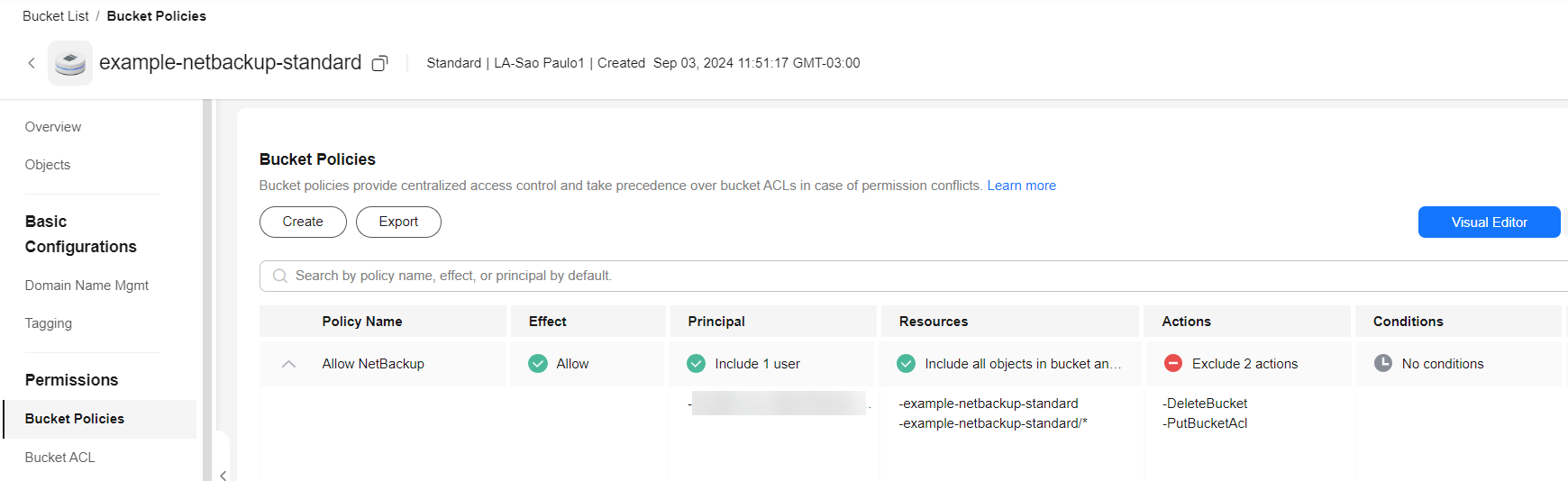
Task: Collapse the left sidebar using bottom chevron
Action: coord(223,475)
